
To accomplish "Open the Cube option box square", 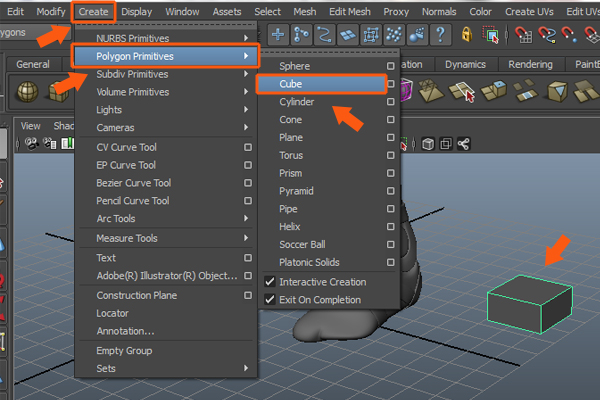I will (390, 84).
